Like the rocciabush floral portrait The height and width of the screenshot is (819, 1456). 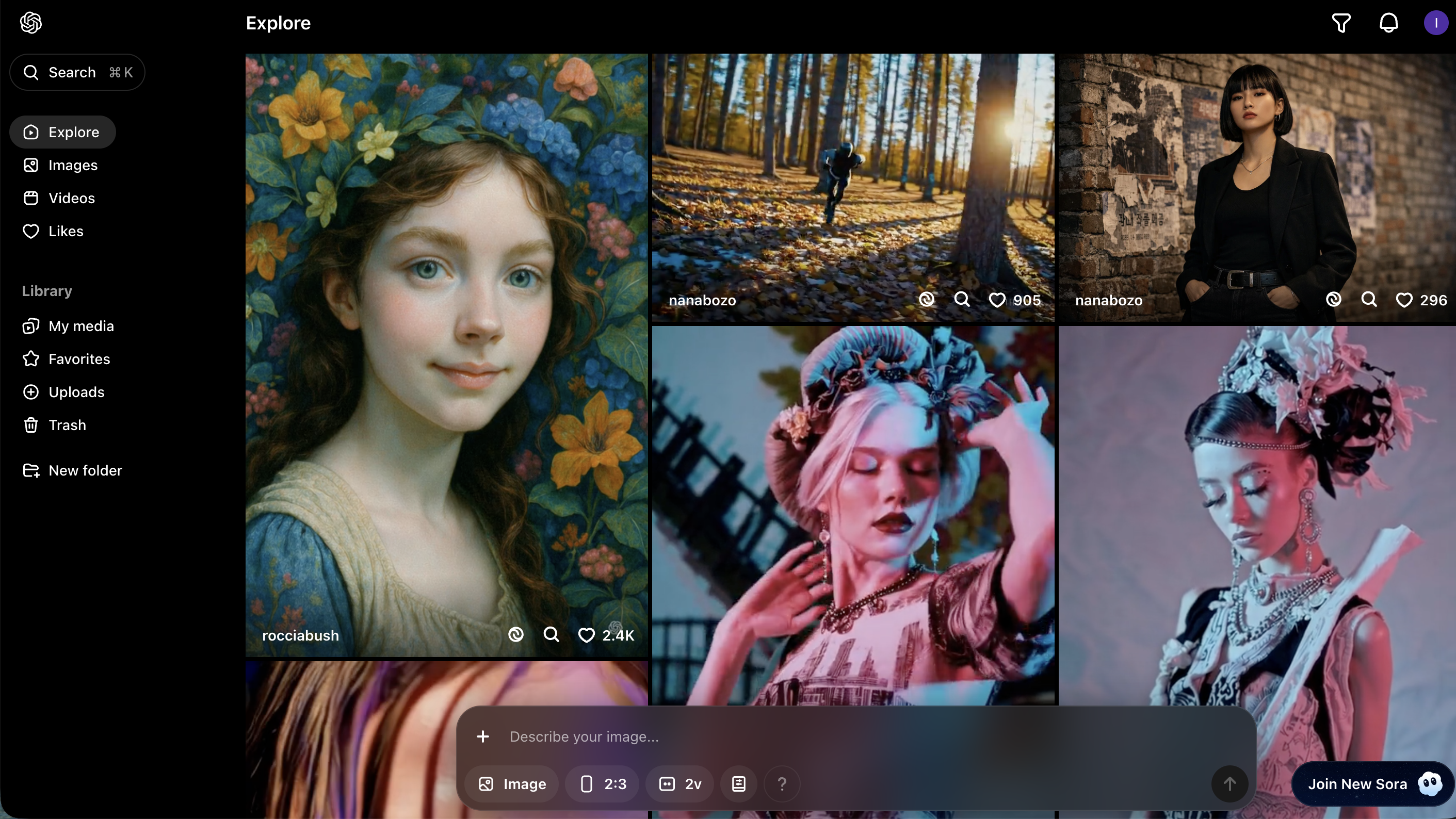coord(587,635)
